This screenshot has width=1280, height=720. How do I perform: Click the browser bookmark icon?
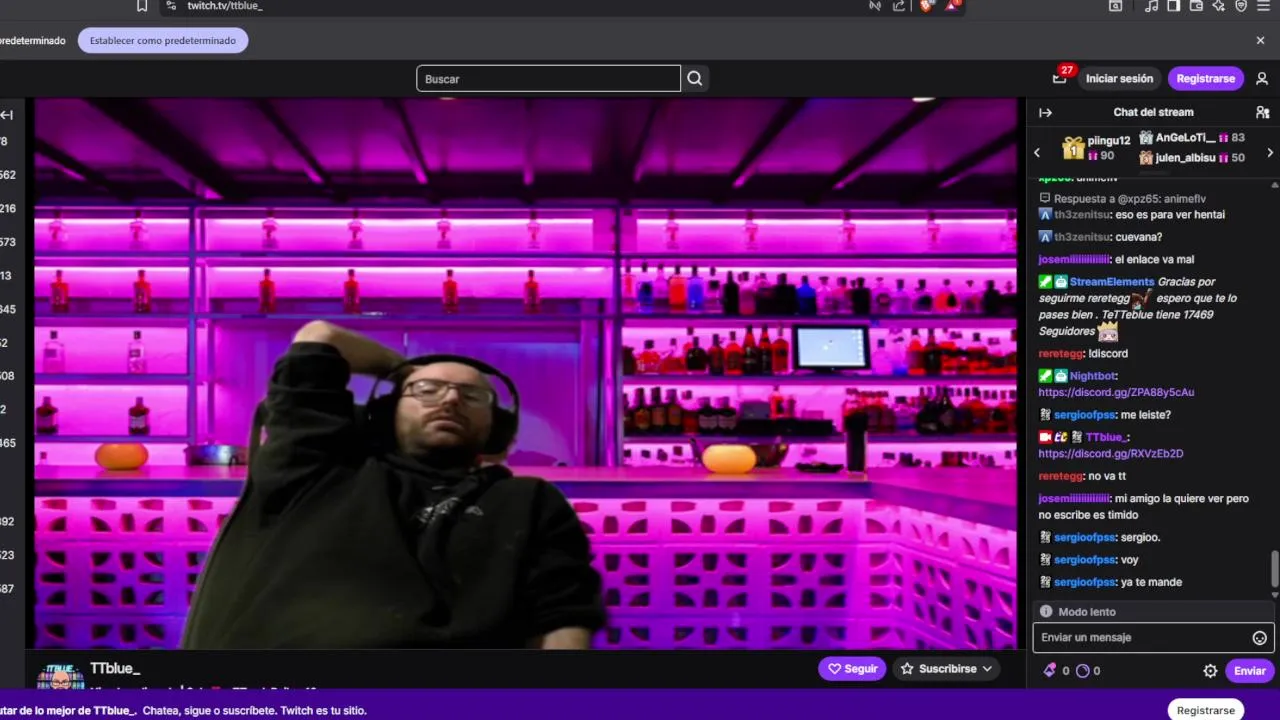142,6
